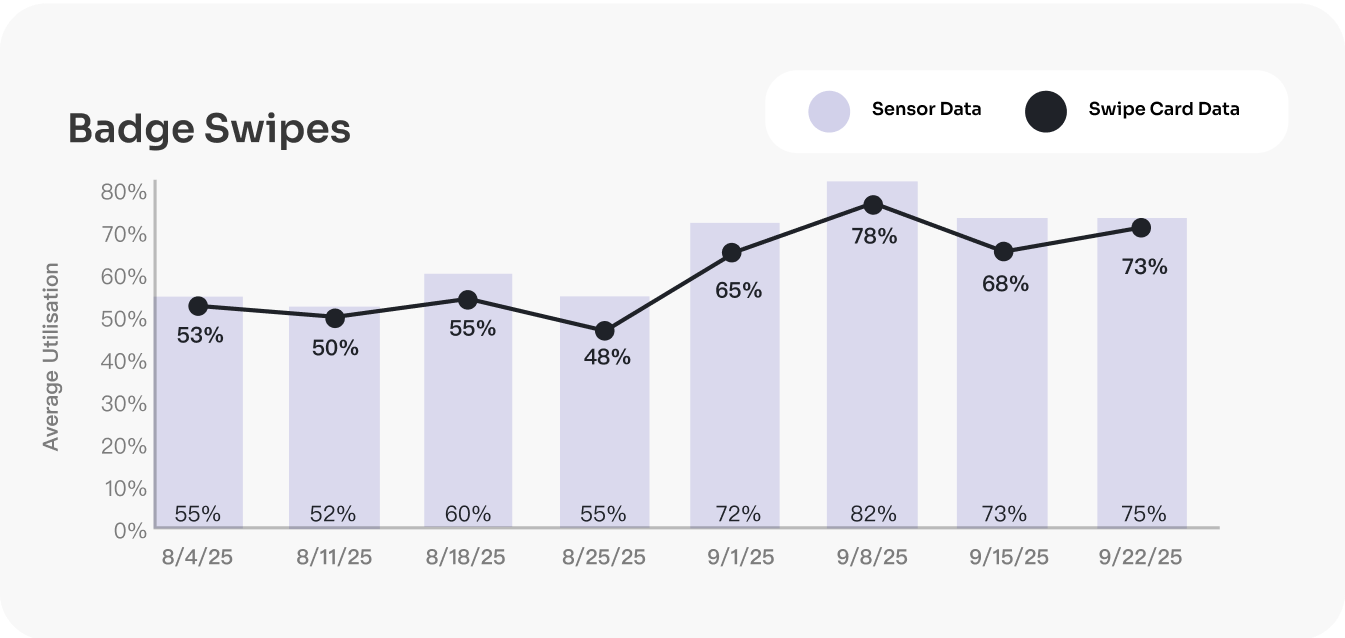Image resolution: width=1345 pixels, height=638 pixels.
Task: Click the 55% swipe card line point
Action: (x=467, y=299)
